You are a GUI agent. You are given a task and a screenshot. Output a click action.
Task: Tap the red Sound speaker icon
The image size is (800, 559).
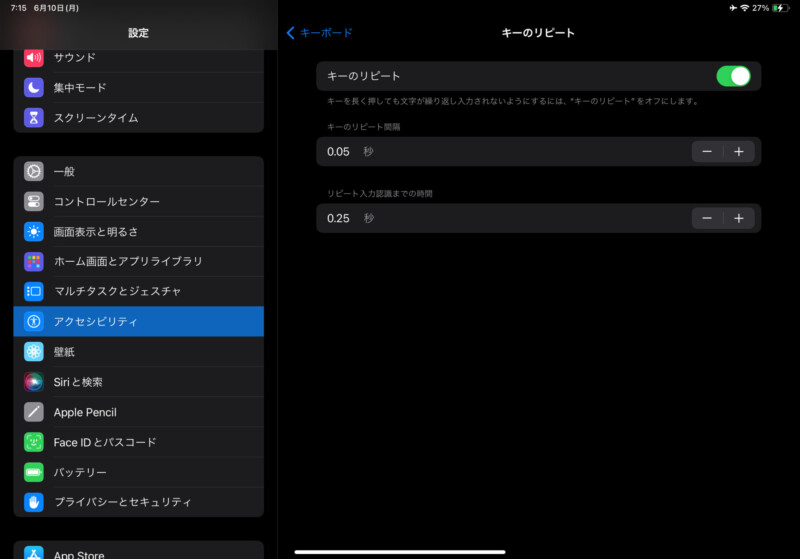pos(34,58)
